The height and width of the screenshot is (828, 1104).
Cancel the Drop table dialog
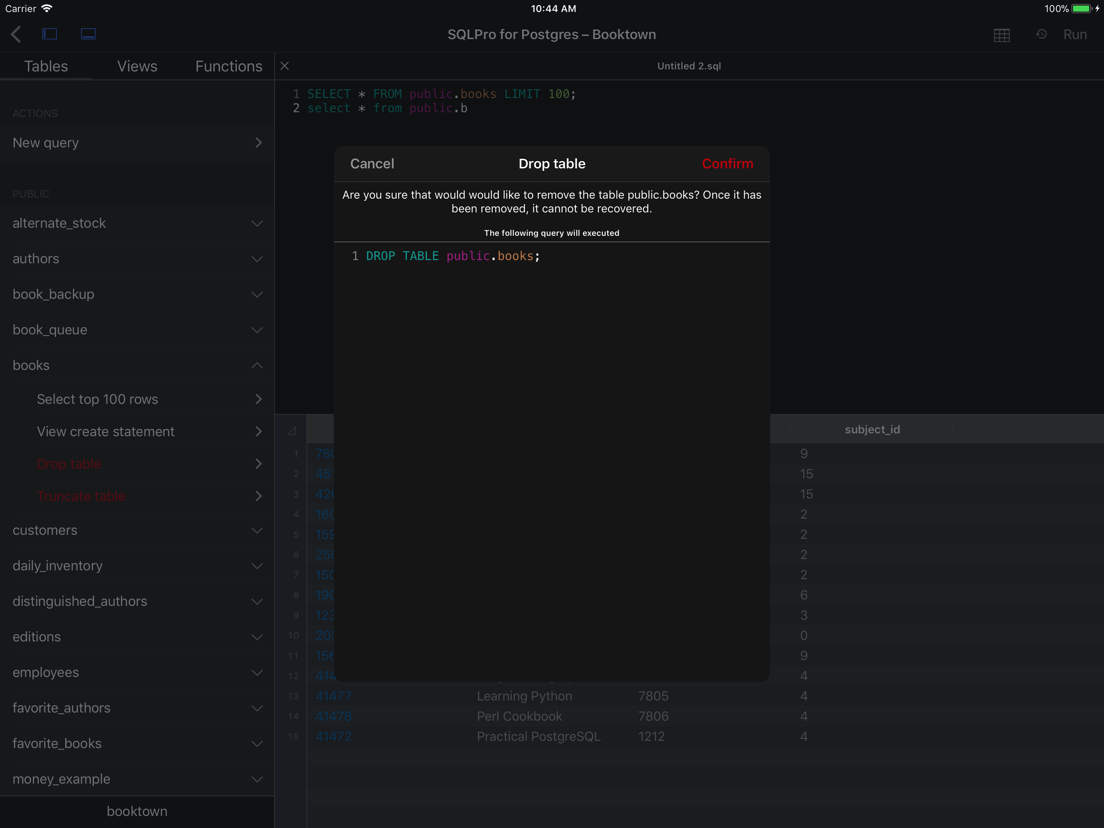point(372,163)
